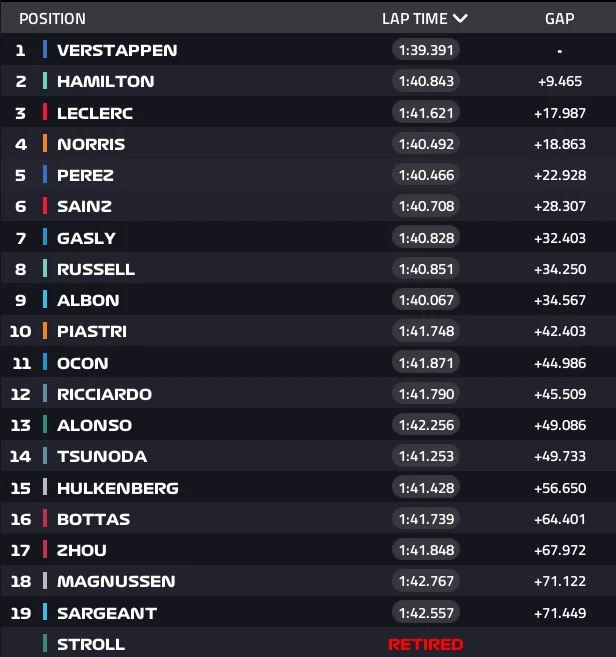Image resolution: width=616 pixels, height=657 pixels.
Task: Click Verstappen's 1:39.391 lap time pill
Action: pyautogui.click(x=425, y=50)
